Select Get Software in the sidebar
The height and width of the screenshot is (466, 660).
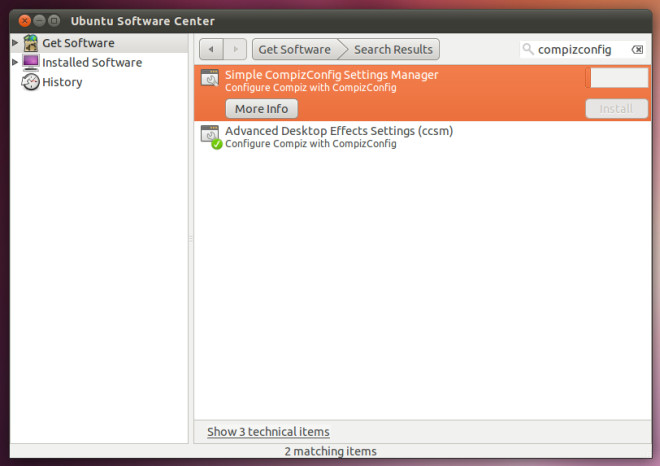[99, 43]
